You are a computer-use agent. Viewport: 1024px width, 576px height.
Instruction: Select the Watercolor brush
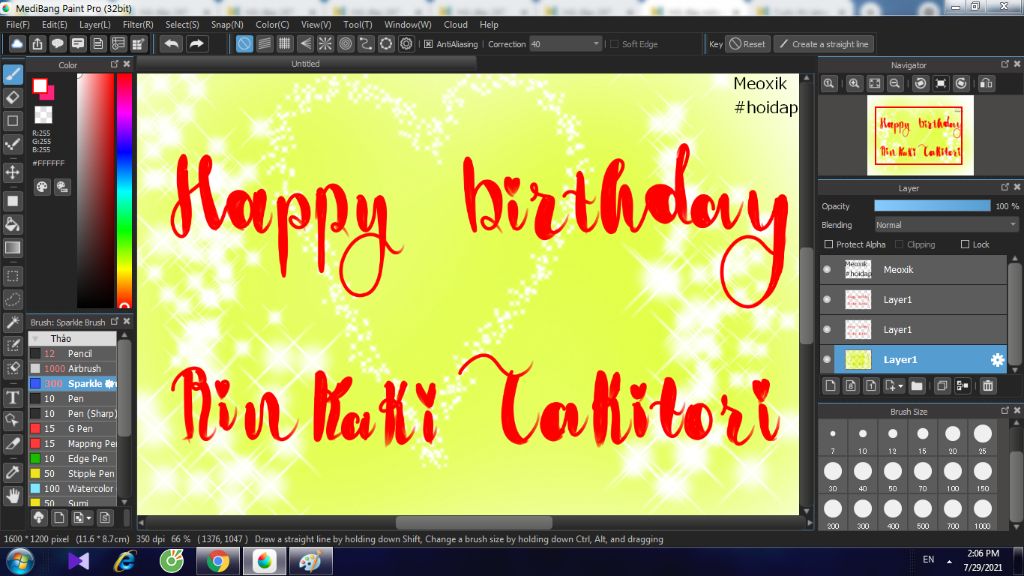click(x=72, y=488)
